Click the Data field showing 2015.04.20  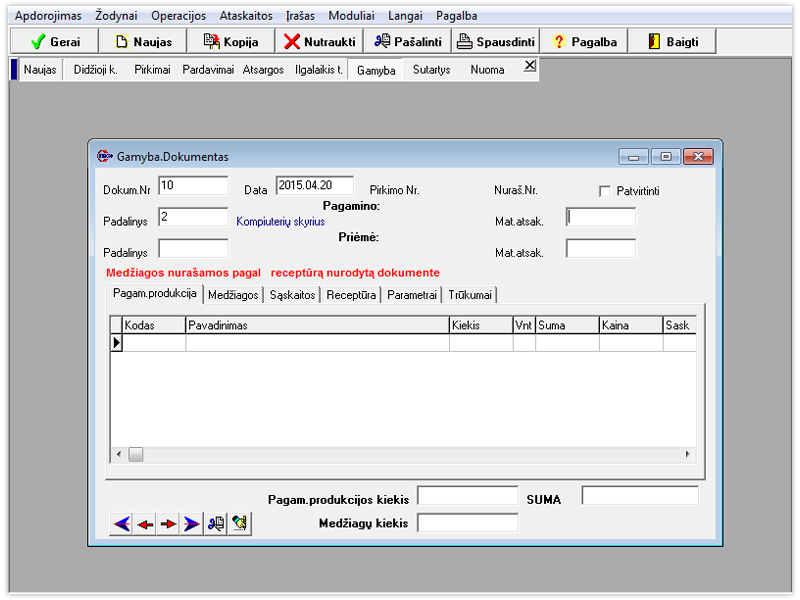pyautogui.click(x=315, y=186)
